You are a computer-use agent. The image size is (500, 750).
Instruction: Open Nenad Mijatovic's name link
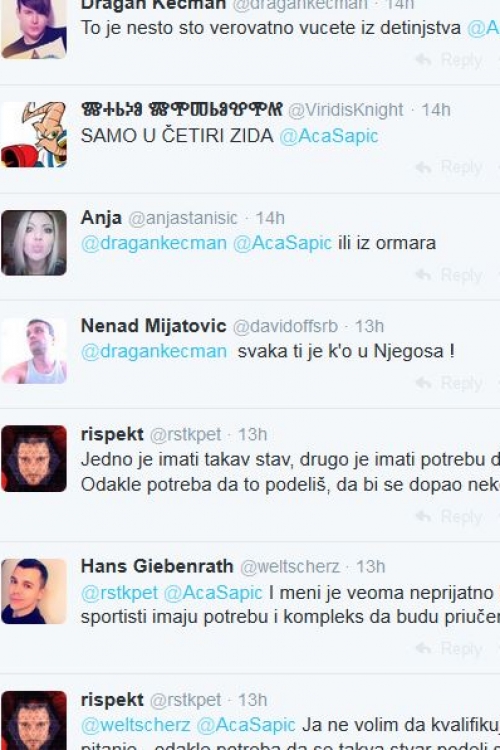click(x=154, y=326)
